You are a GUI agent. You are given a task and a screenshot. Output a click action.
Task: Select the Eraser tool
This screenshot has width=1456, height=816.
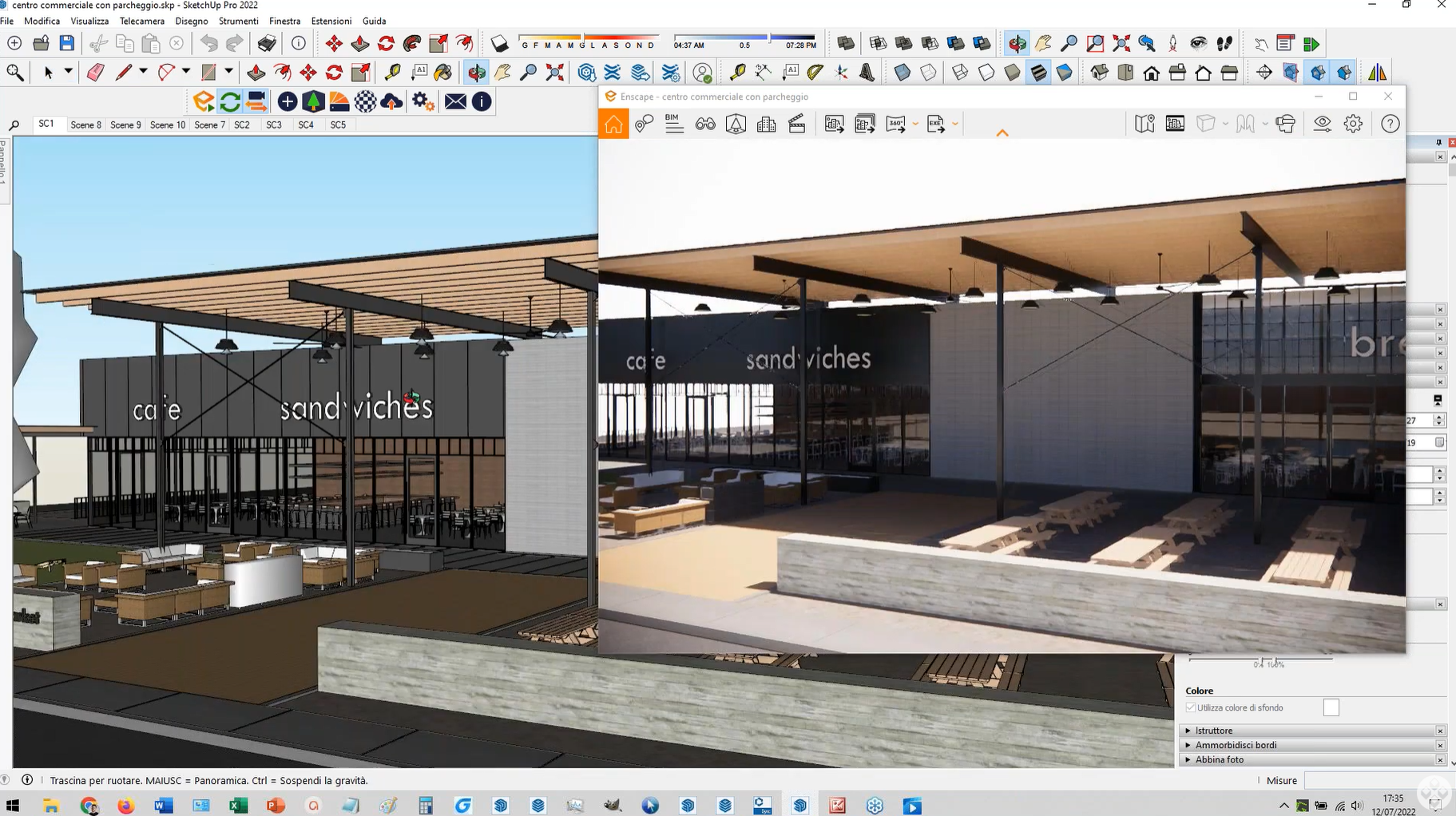pos(95,73)
